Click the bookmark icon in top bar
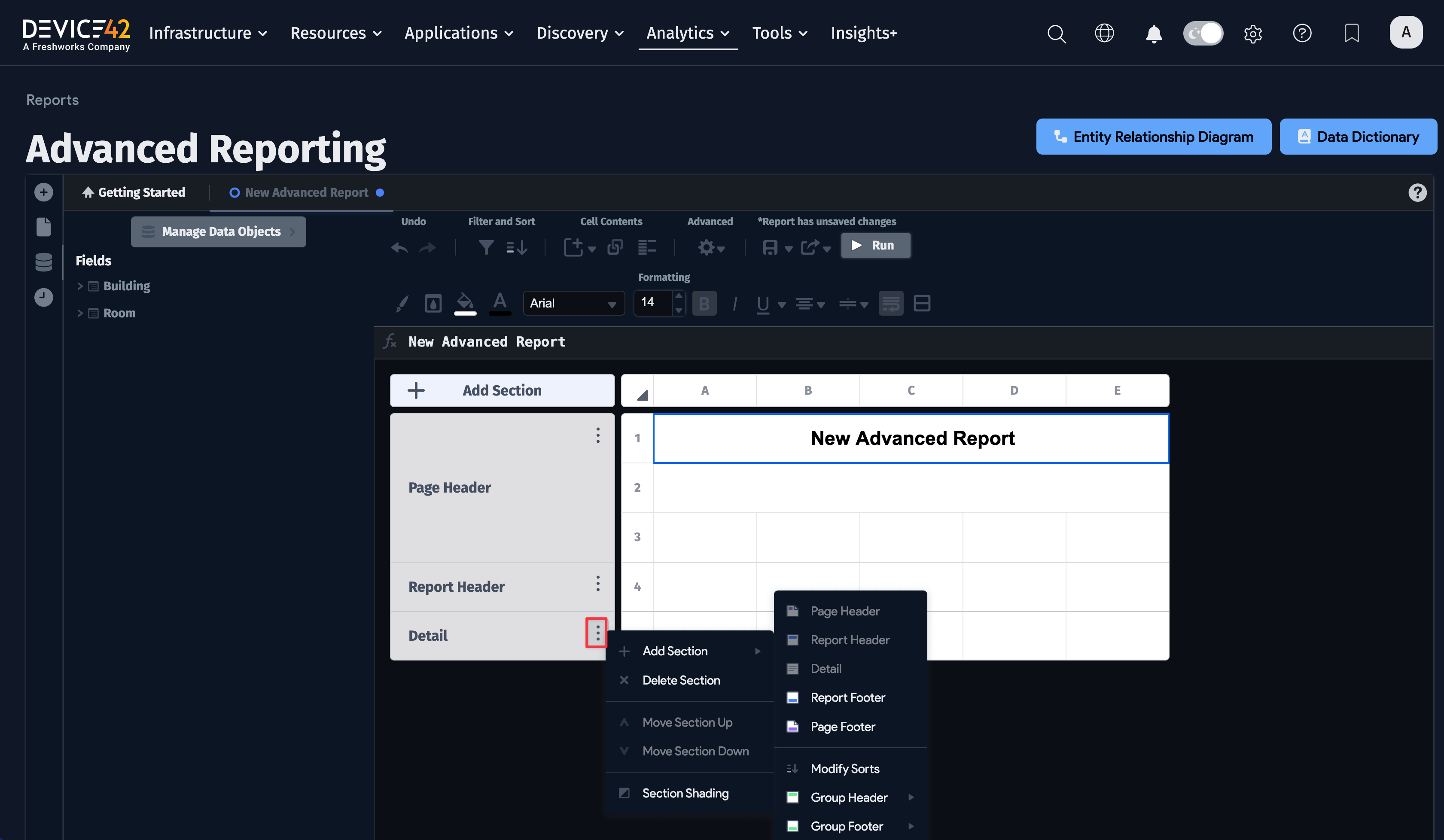 point(1351,33)
